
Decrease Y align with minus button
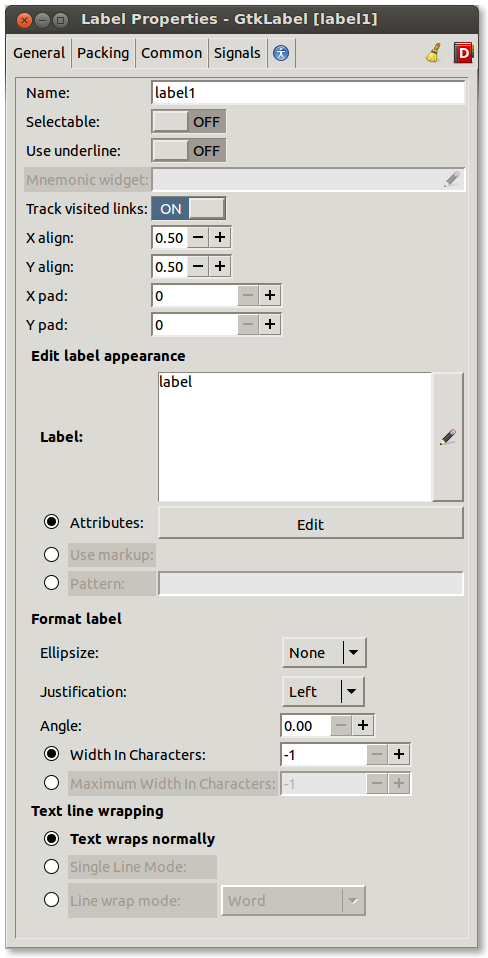coord(198,267)
